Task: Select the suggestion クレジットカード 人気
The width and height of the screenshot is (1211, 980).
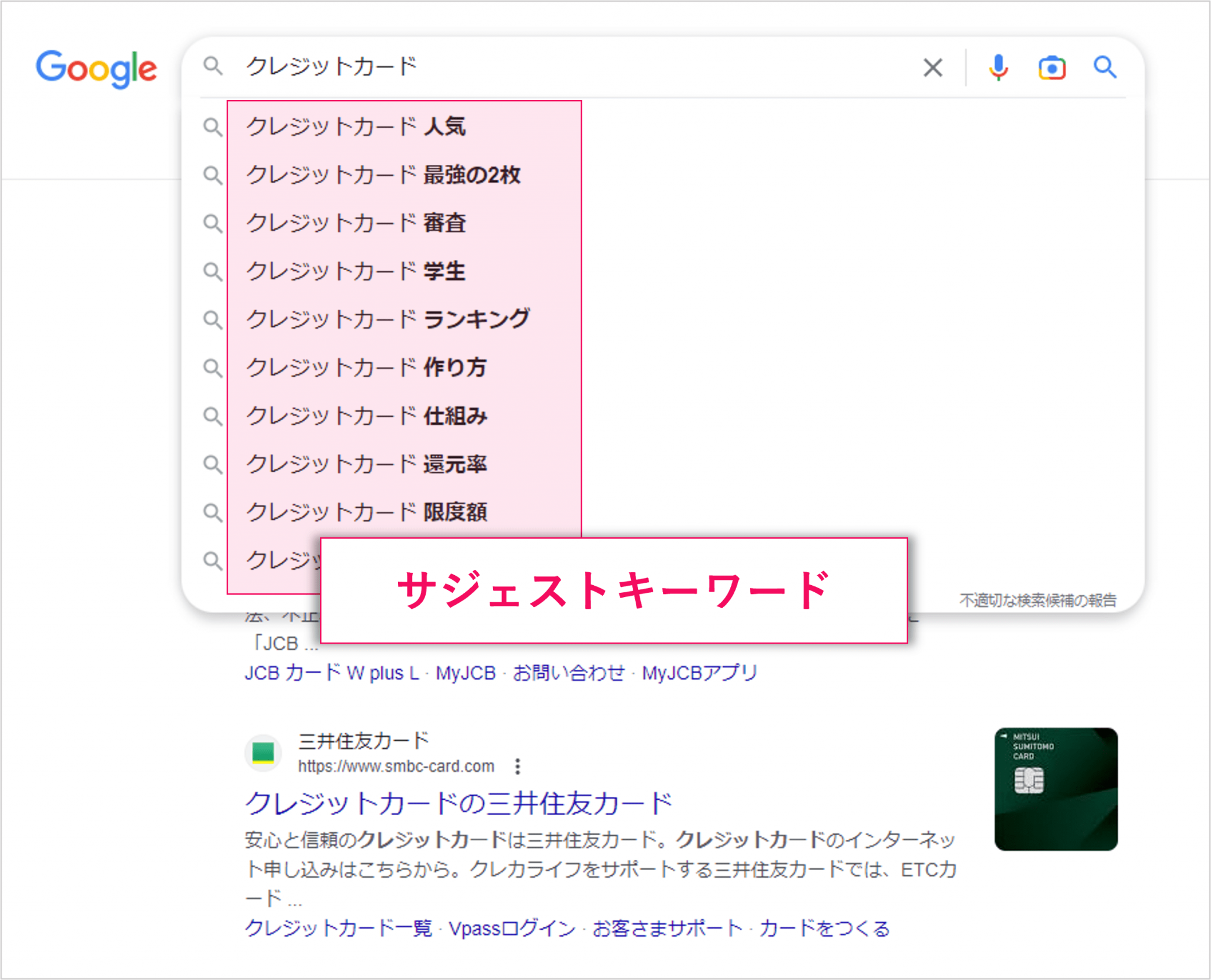Action: 356,126
